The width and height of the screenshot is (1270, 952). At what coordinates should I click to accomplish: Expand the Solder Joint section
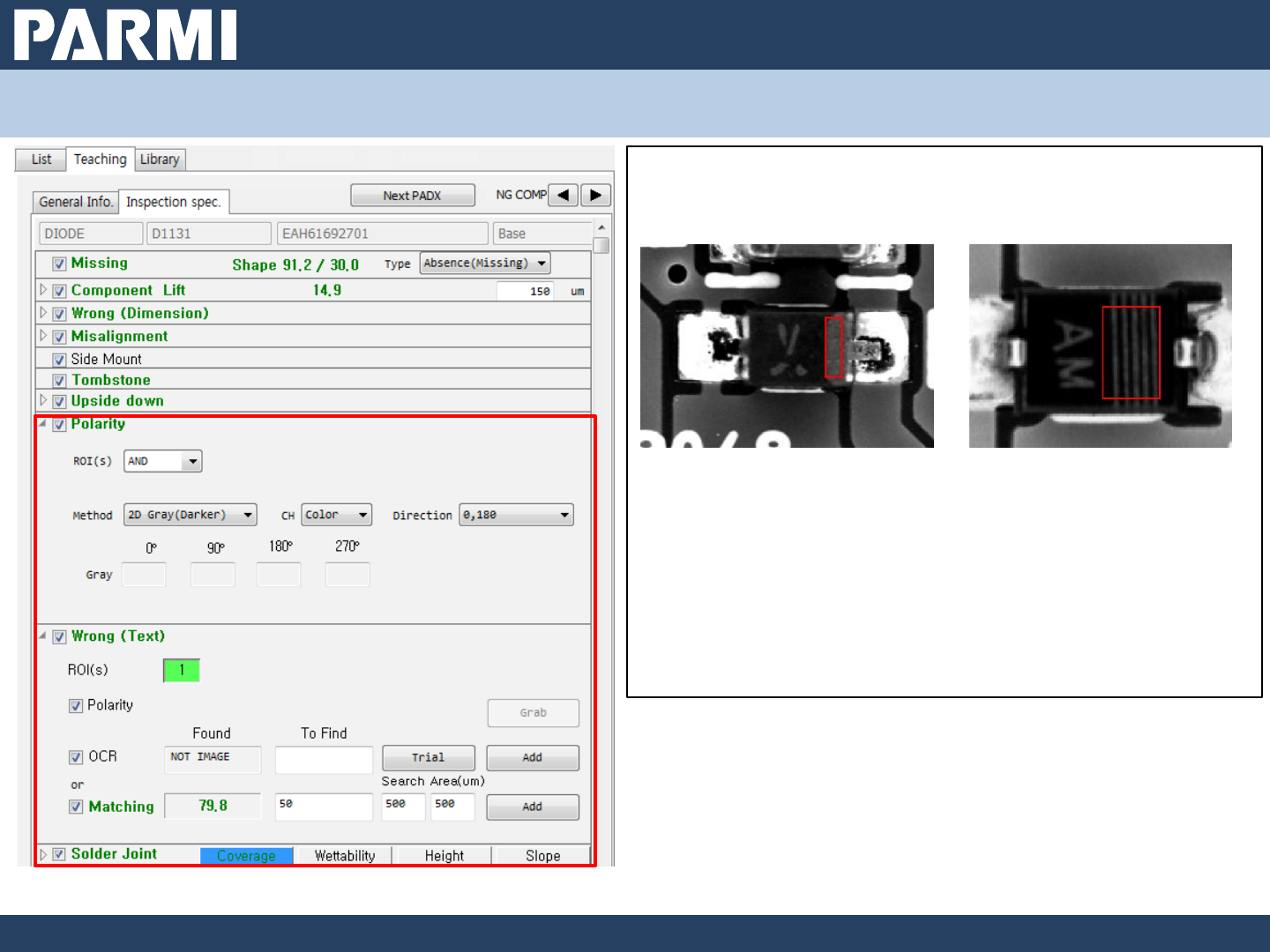click(42, 854)
